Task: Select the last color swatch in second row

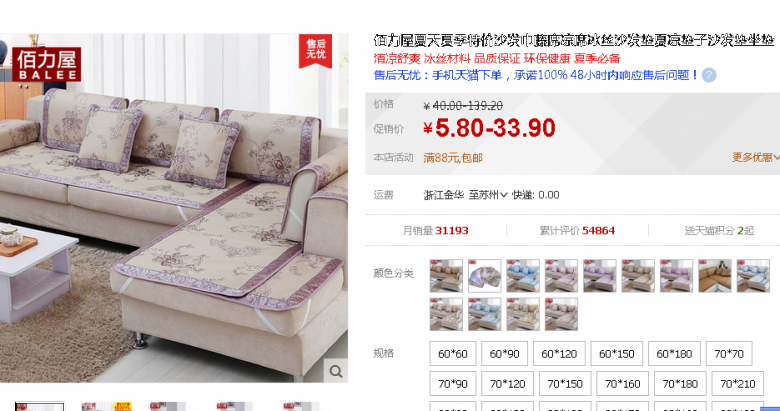Action: (x=561, y=314)
